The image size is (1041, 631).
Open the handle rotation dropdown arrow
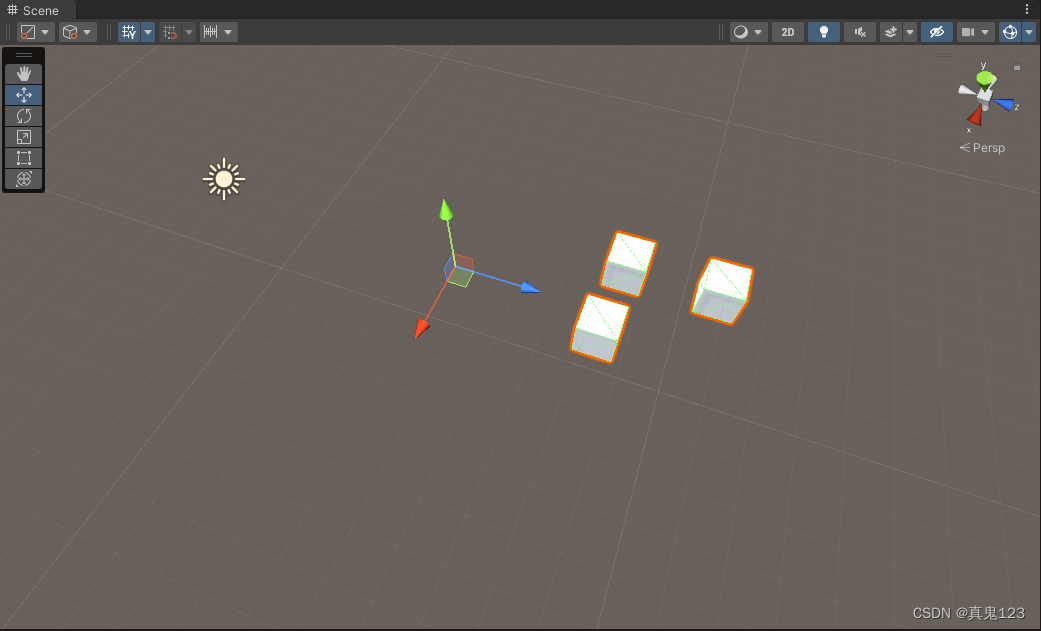[87, 32]
